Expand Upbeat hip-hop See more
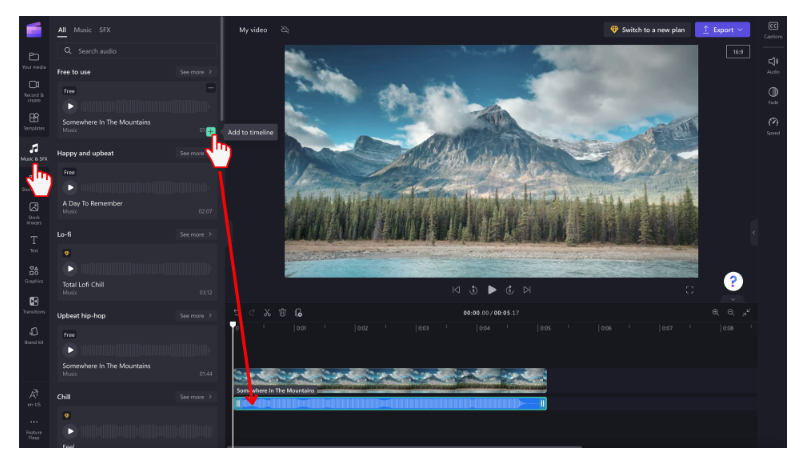 195,316
